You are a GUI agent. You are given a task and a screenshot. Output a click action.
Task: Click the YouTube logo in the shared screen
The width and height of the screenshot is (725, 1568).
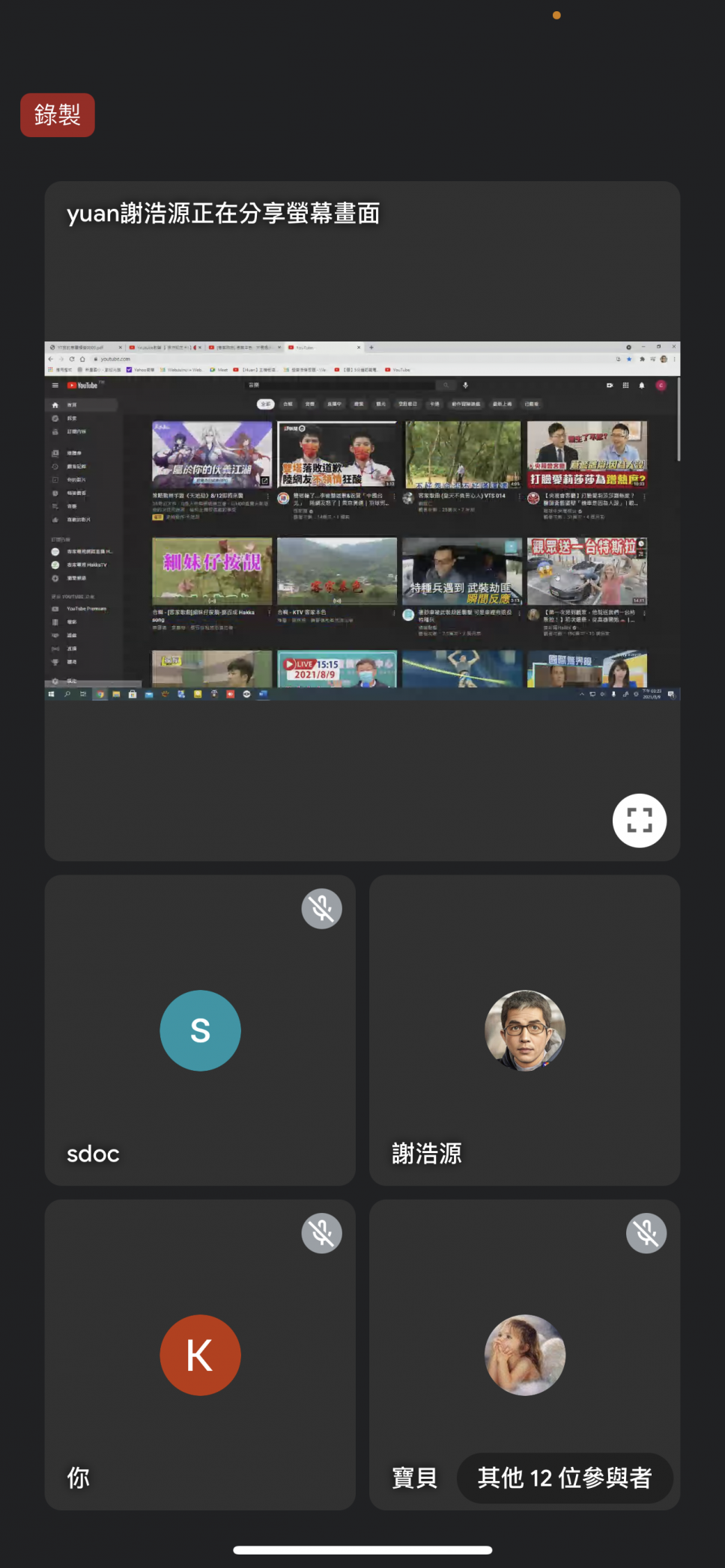pyautogui.click(x=83, y=386)
